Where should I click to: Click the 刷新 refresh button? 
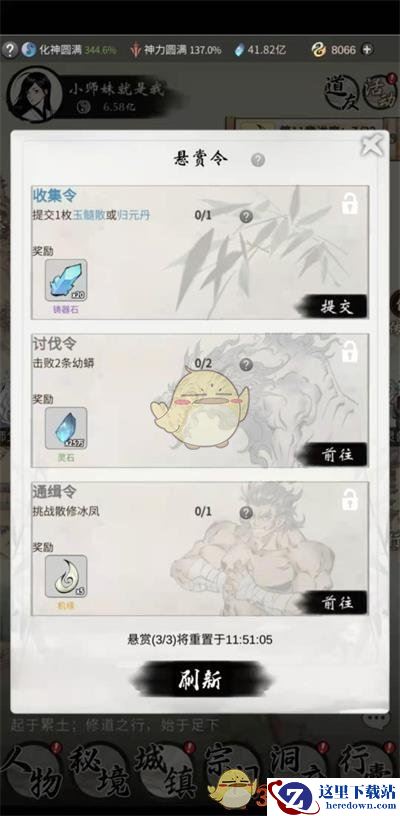tap(200, 680)
